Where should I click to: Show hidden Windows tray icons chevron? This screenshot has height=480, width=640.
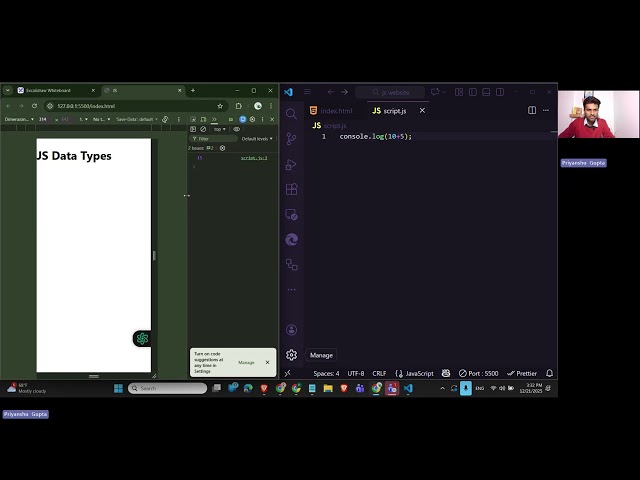coord(442,388)
